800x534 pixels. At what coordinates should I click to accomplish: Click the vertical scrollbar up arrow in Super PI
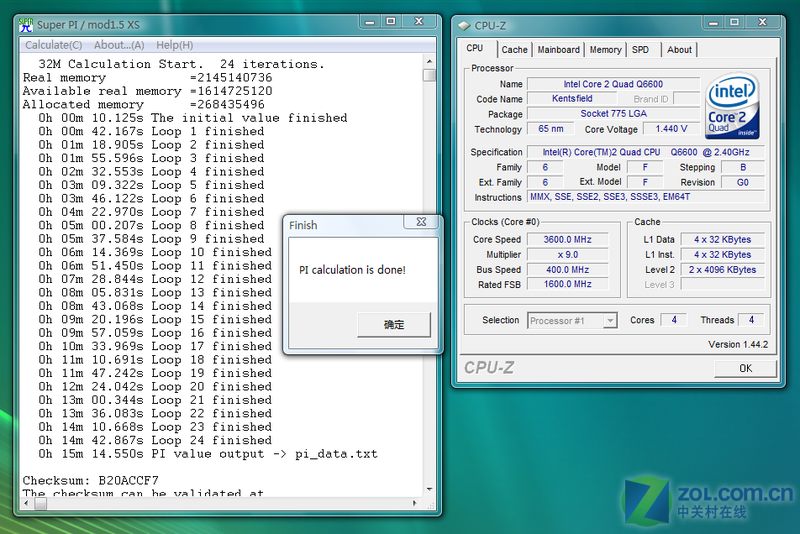click(430, 61)
